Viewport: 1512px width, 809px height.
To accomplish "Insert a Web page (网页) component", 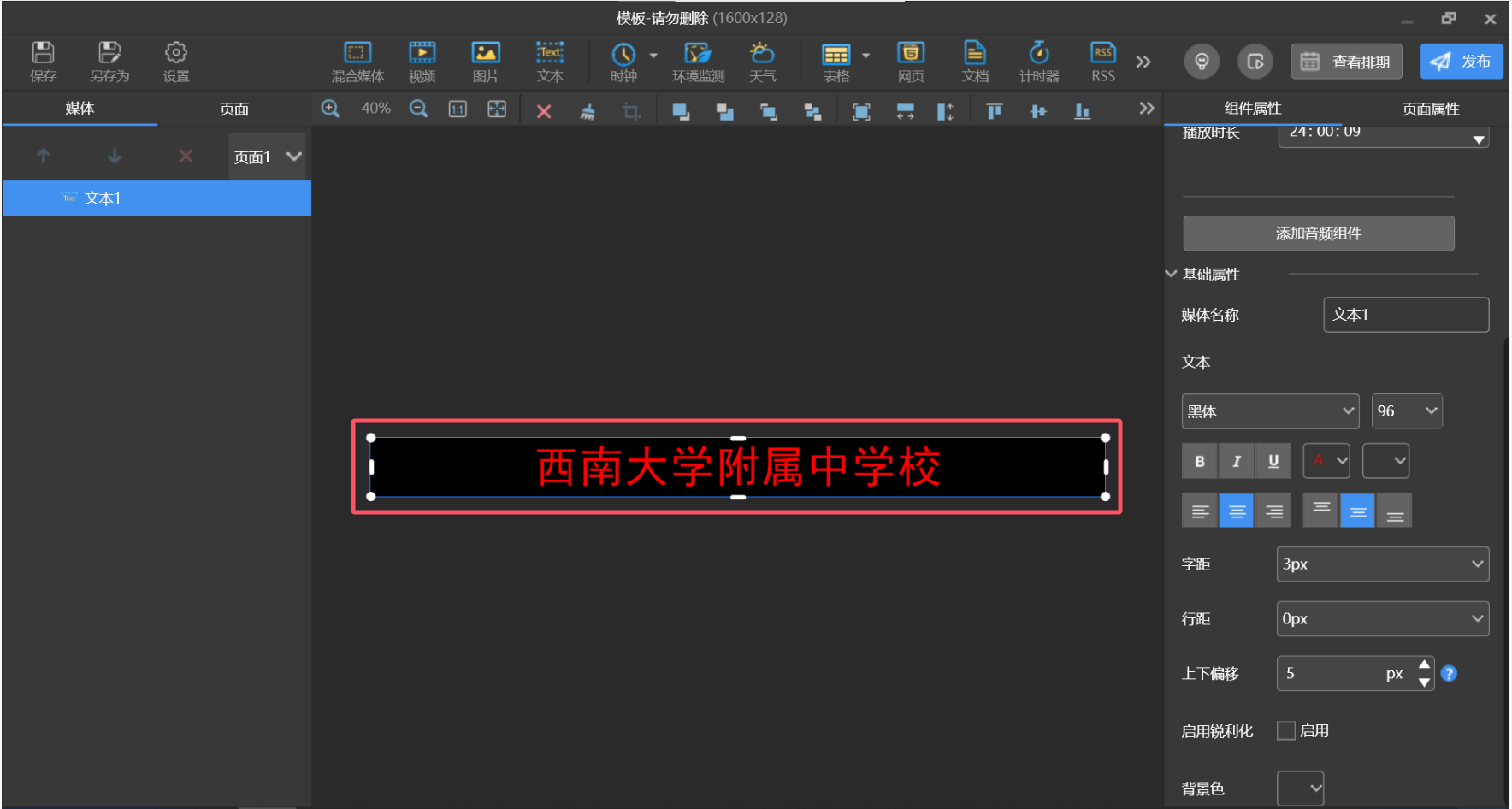I will pyautogui.click(x=910, y=62).
